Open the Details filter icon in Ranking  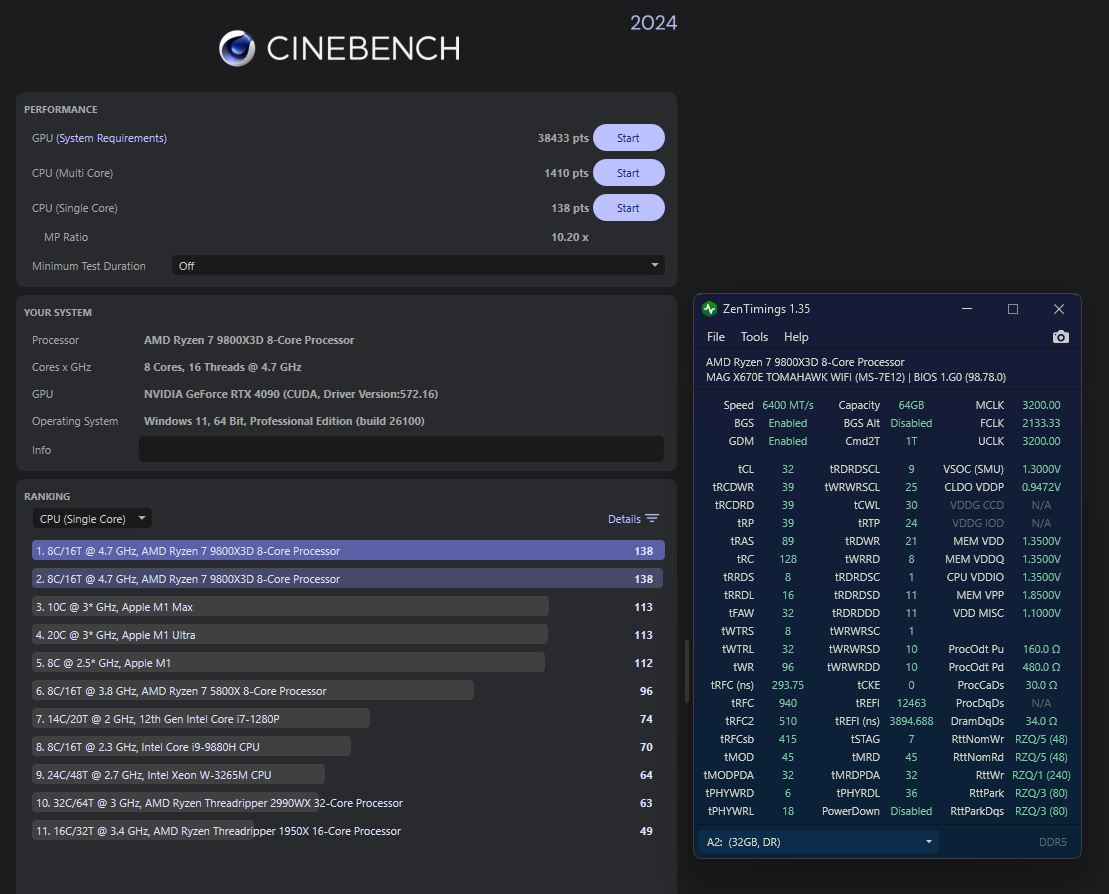pyautogui.click(x=652, y=518)
